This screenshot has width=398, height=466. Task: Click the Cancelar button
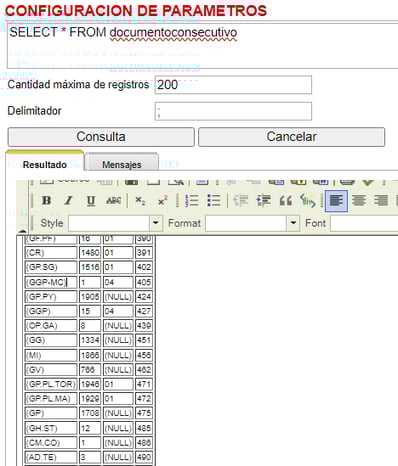point(292,137)
